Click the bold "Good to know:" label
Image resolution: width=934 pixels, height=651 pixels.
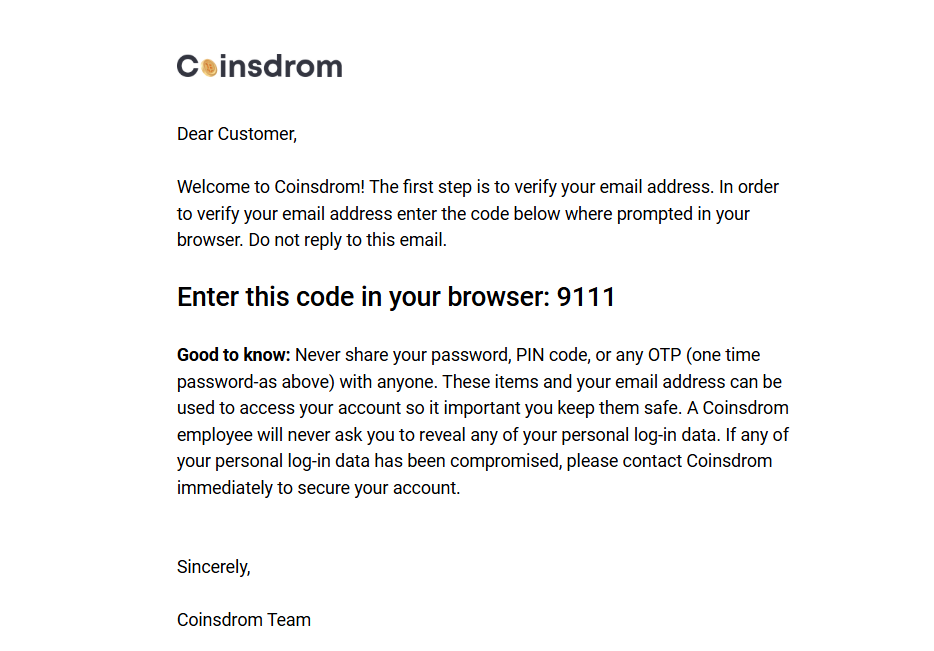(x=233, y=355)
